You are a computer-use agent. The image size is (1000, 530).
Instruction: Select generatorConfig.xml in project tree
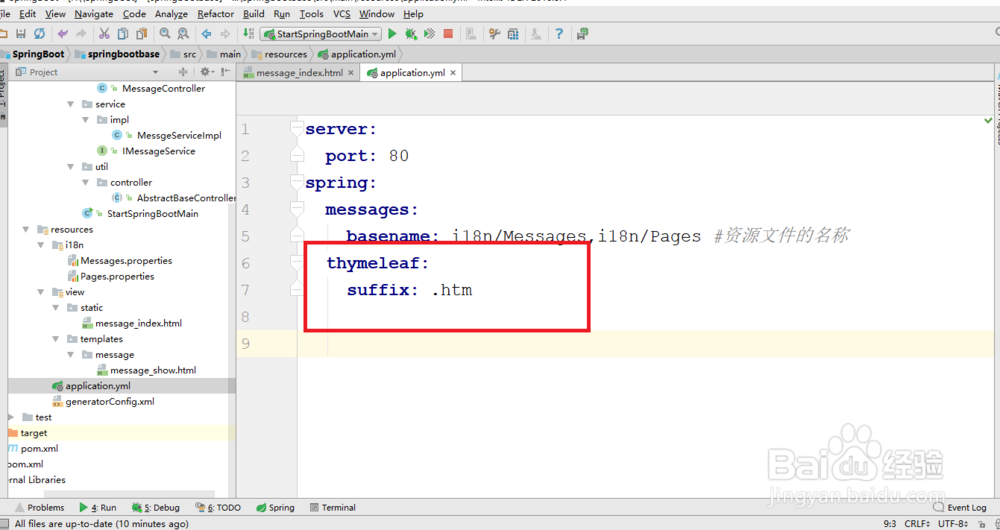[x=110, y=402]
